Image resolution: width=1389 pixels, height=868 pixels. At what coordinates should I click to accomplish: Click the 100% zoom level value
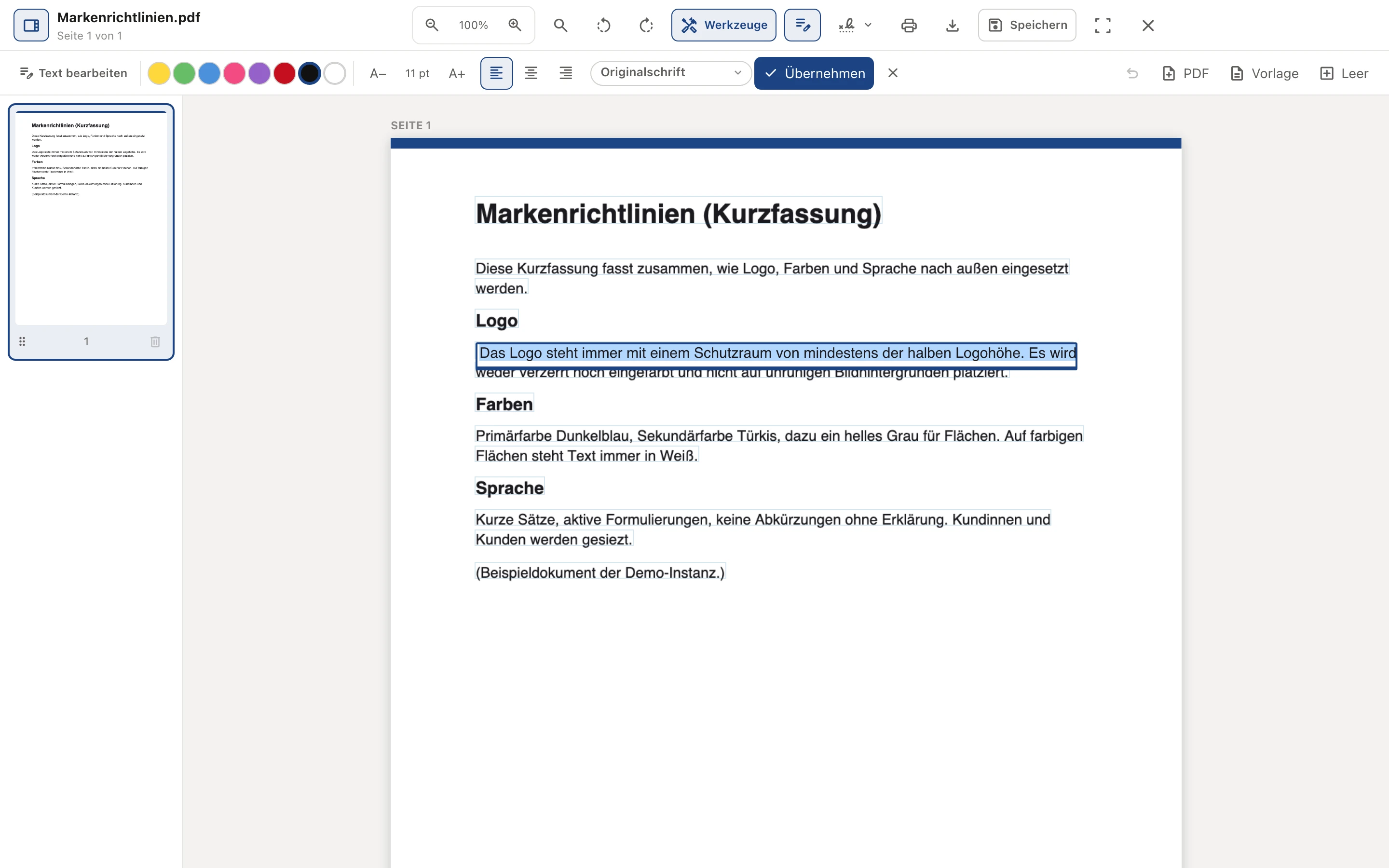(x=473, y=25)
